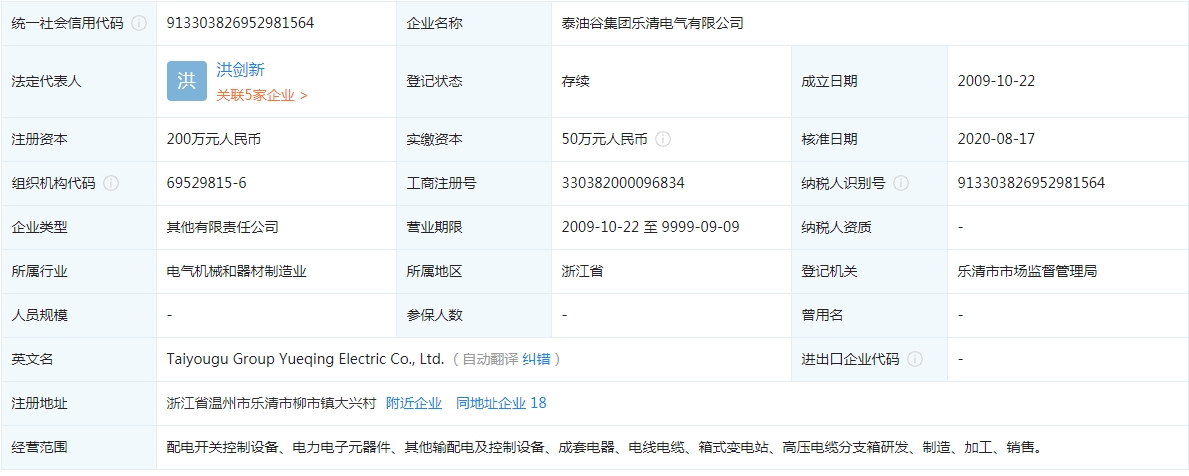
Task: Click the info icon beside 纳税人识别号
Action: point(901,183)
